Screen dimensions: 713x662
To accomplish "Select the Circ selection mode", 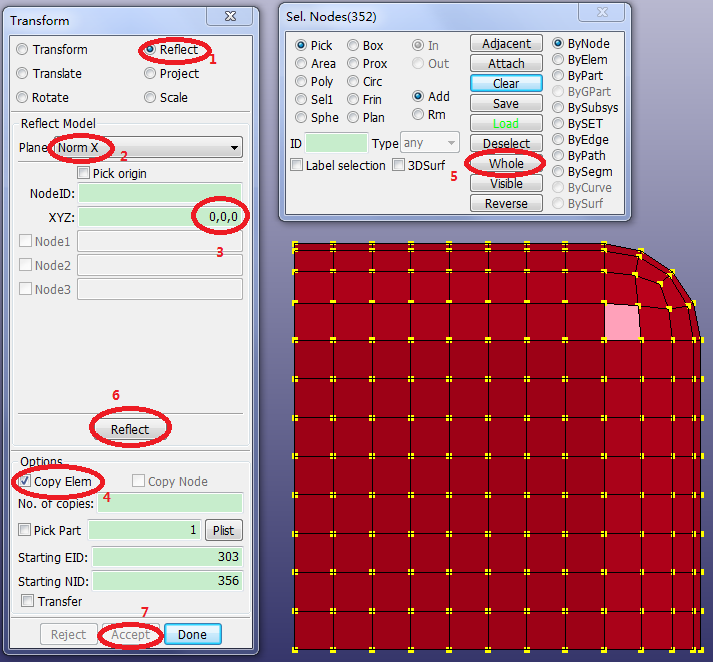I will (x=353, y=81).
